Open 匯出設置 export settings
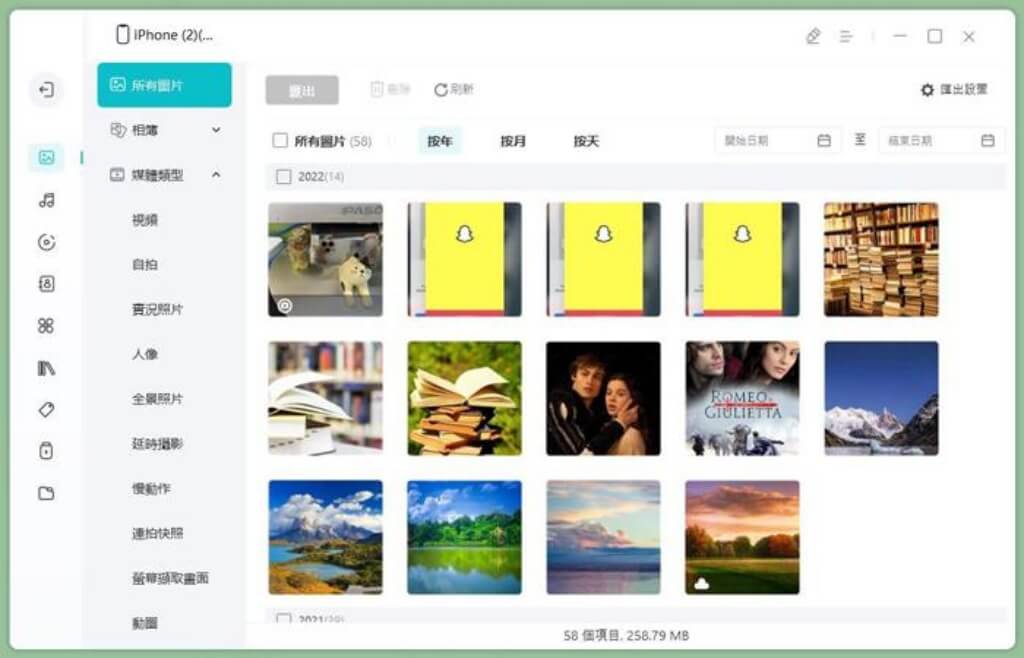The image size is (1024, 658). [954, 89]
